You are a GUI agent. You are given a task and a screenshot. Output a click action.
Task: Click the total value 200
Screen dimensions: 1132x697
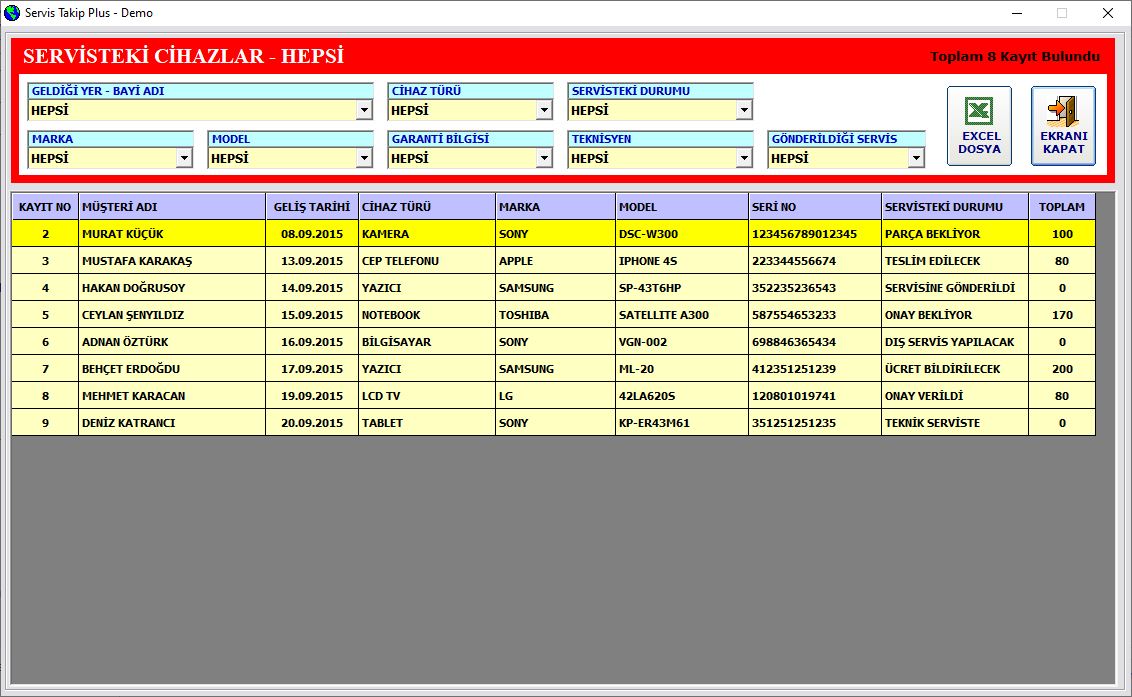click(1062, 368)
